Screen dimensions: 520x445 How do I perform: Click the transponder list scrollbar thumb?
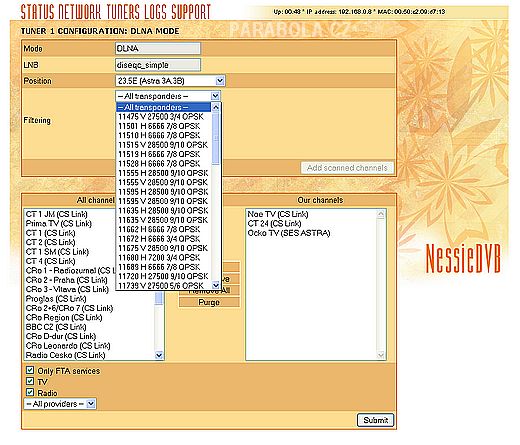point(216,138)
